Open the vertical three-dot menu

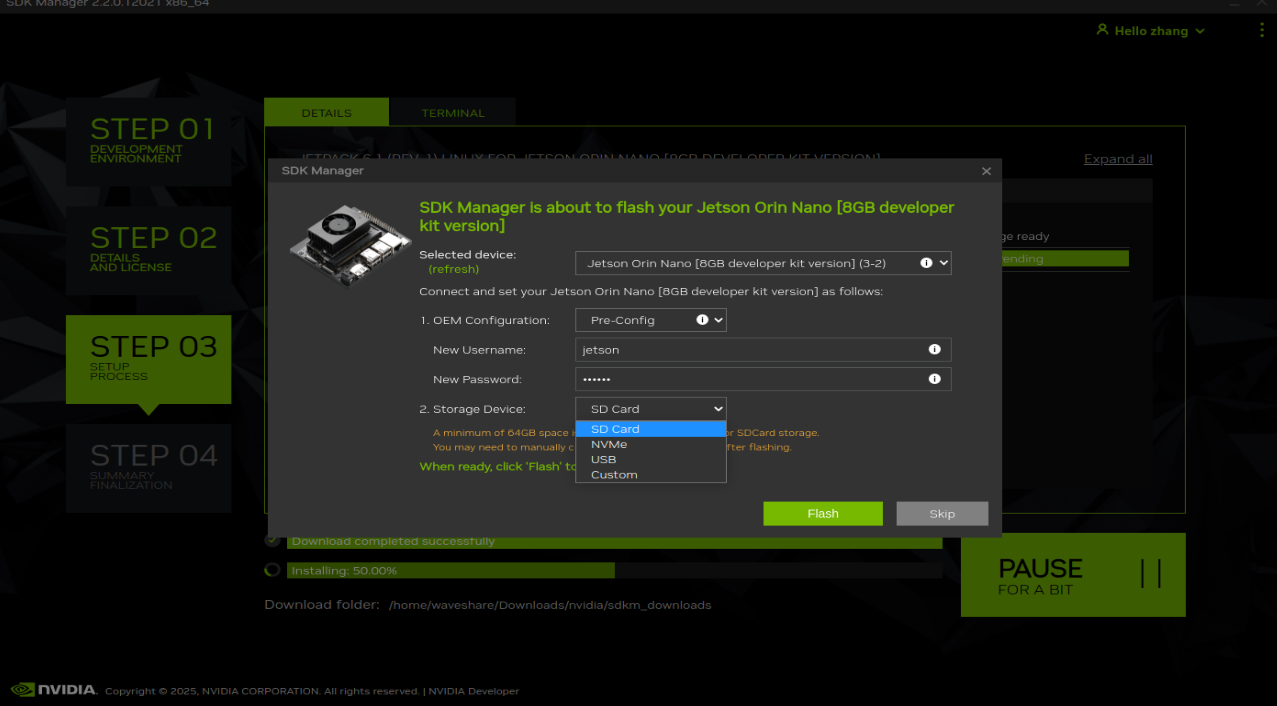(x=1261, y=31)
